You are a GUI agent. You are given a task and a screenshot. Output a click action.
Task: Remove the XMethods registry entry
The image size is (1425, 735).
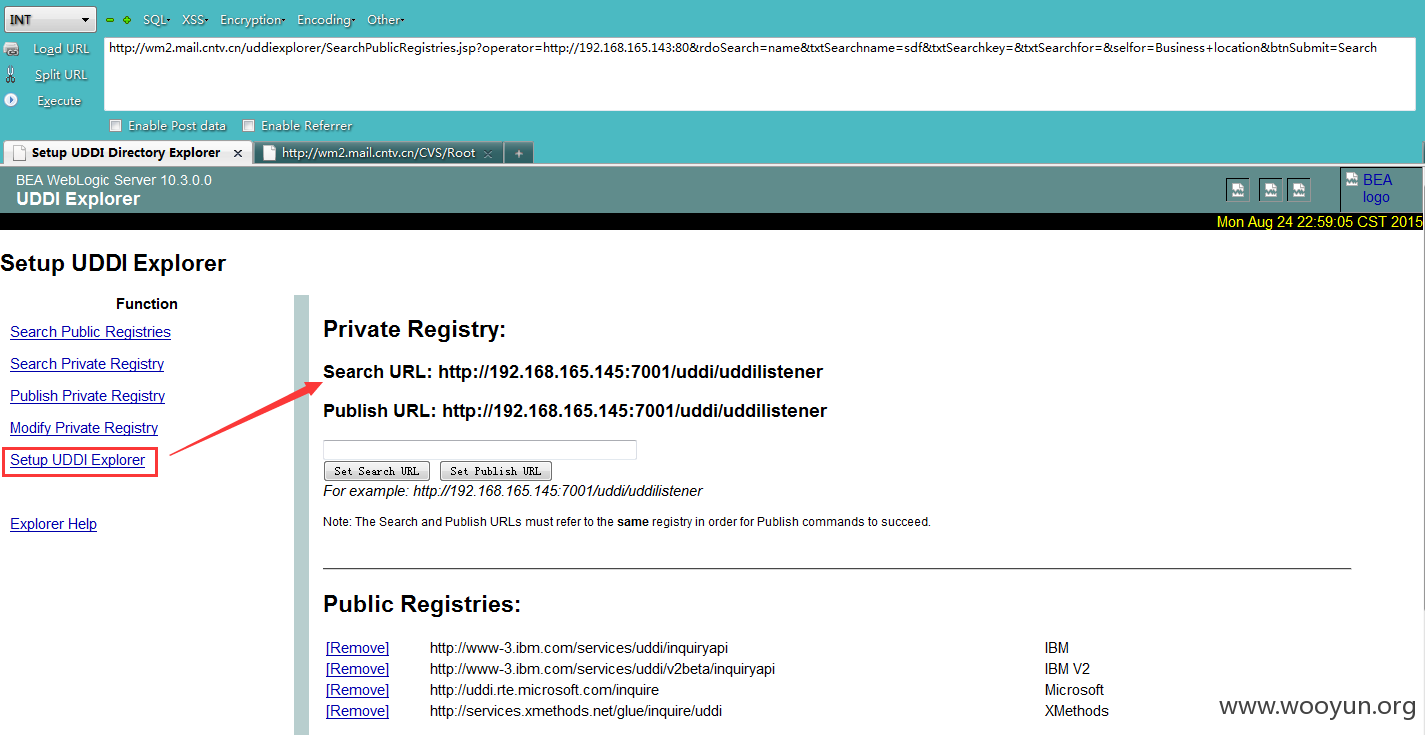click(357, 711)
